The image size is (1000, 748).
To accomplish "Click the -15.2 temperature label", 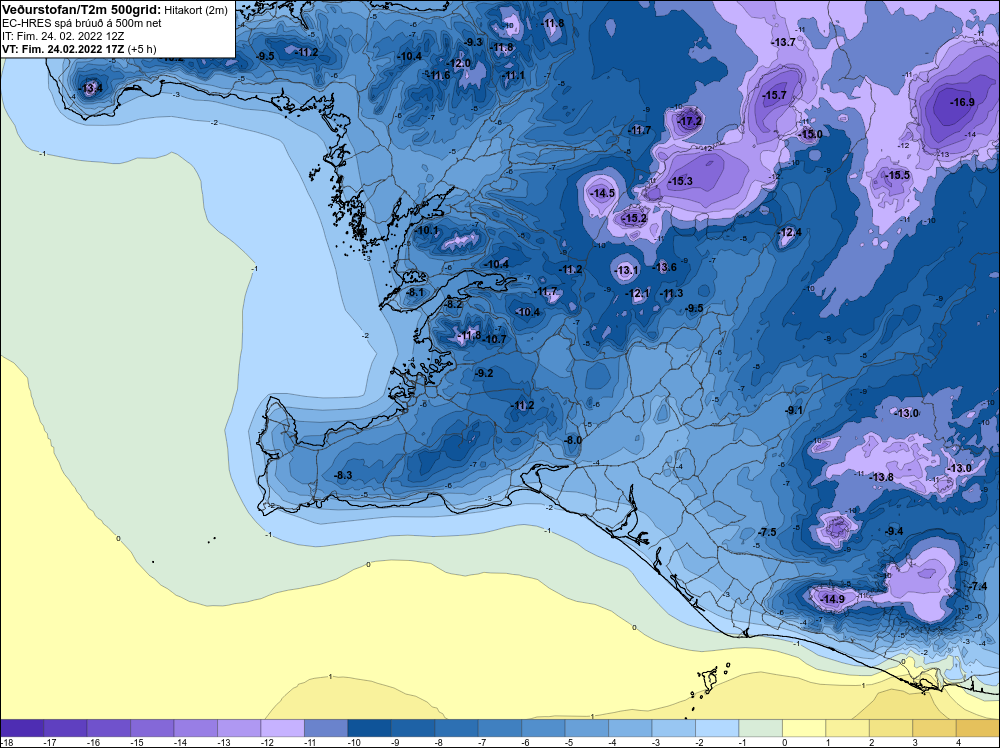I will point(635,218).
